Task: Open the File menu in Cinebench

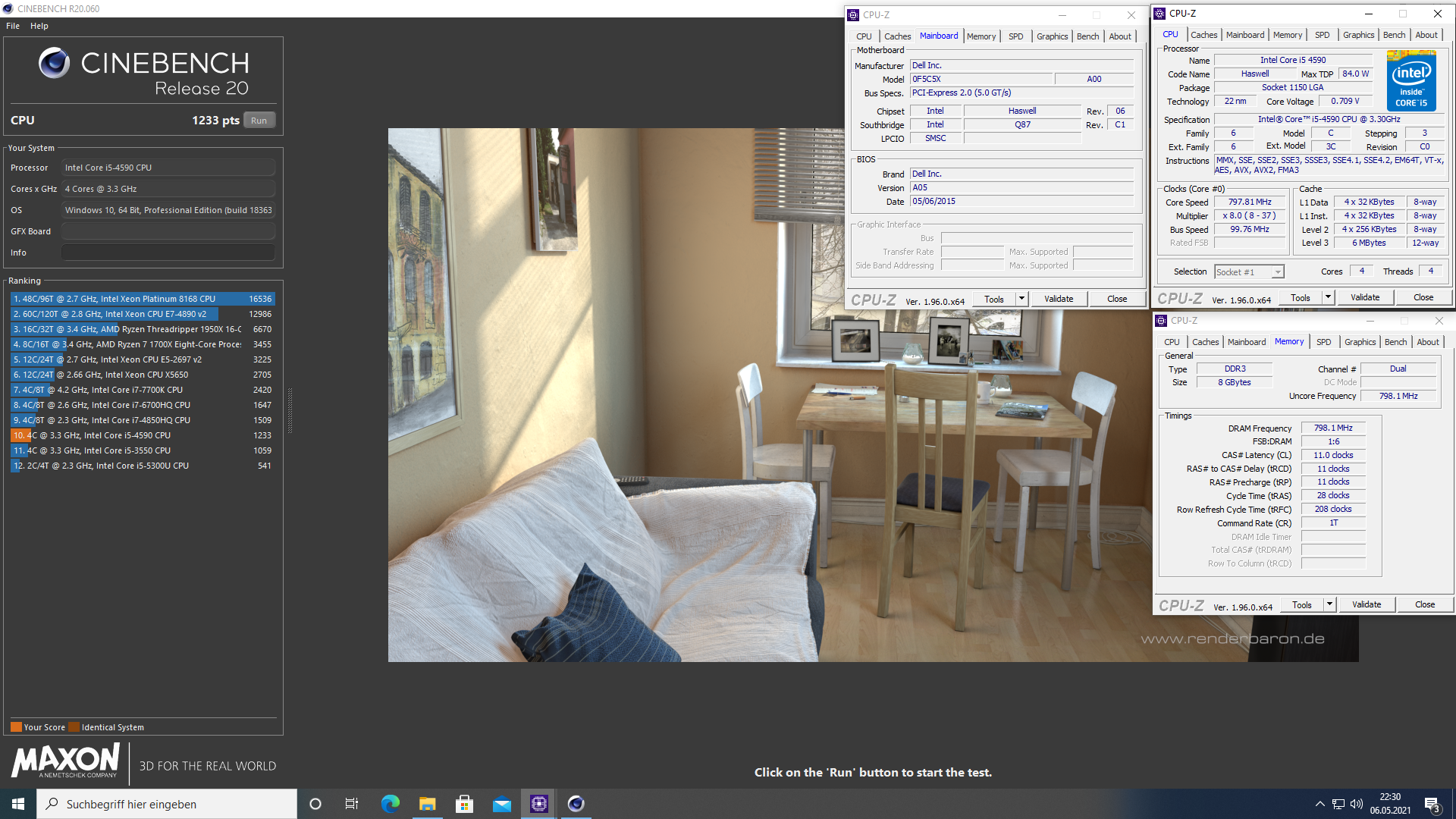Action: point(13,26)
